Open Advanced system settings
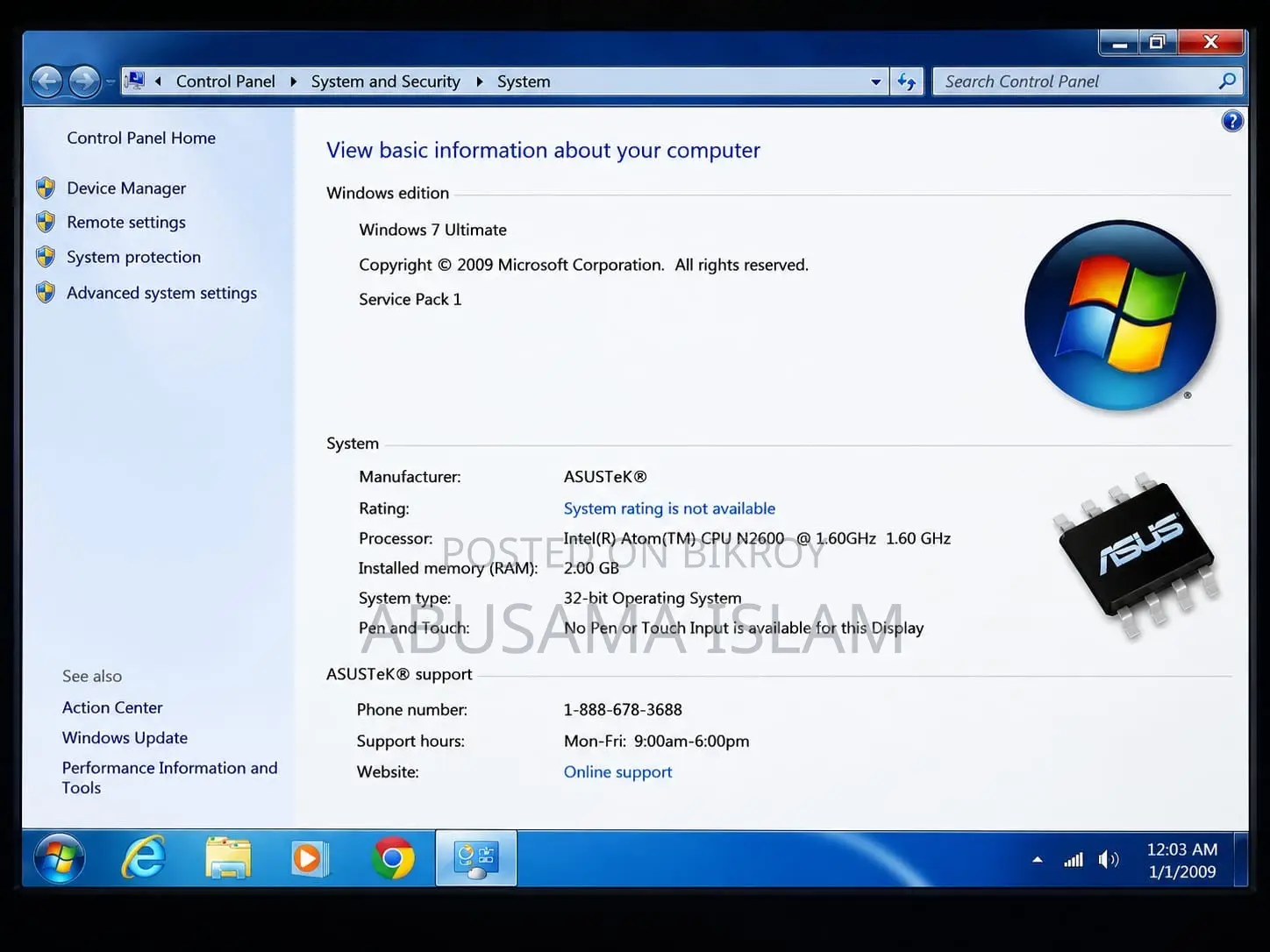Image resolution: width=1270 pixels, height=952 pixels. 162,293
